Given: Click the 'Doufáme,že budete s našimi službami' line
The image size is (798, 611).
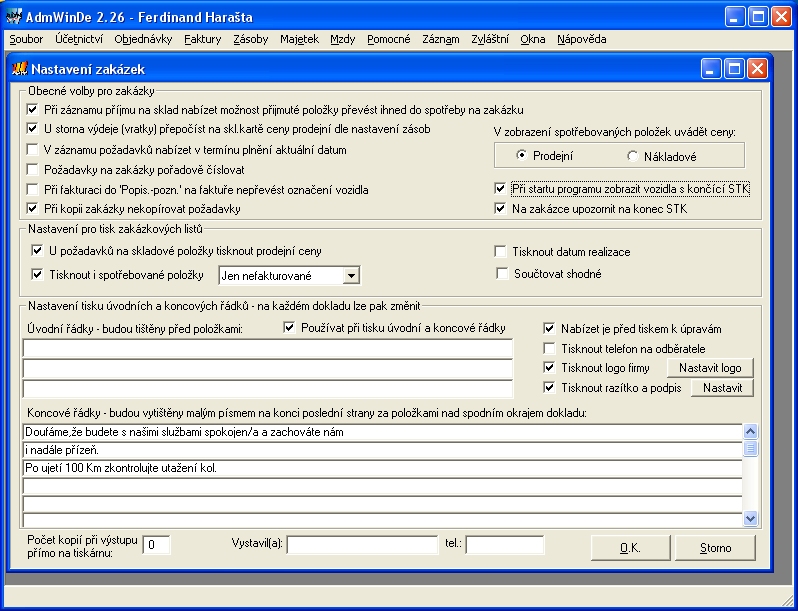Looking at the screenshot, I should 382,432.
